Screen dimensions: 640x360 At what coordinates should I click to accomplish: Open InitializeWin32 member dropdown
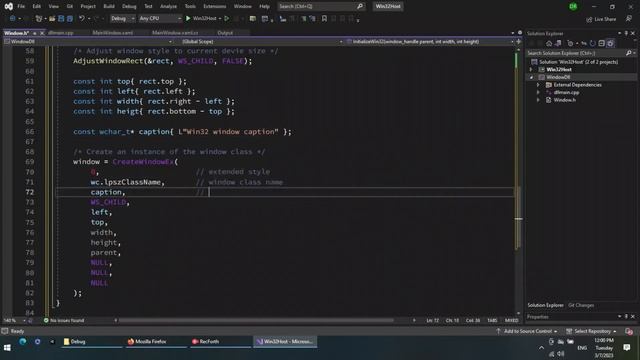click(430, 42)
